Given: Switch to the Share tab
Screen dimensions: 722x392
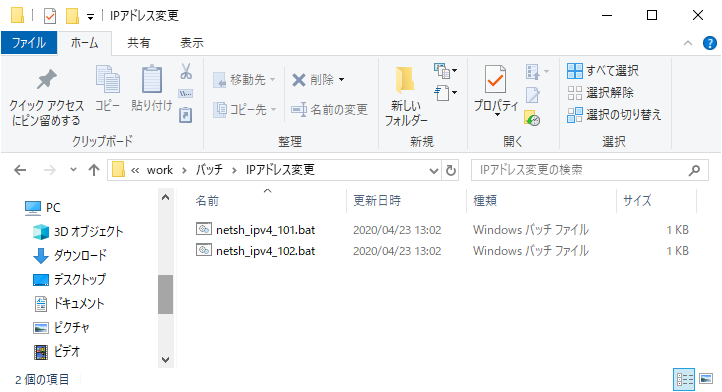Looking at the screenshot, I should coord(139,43).
